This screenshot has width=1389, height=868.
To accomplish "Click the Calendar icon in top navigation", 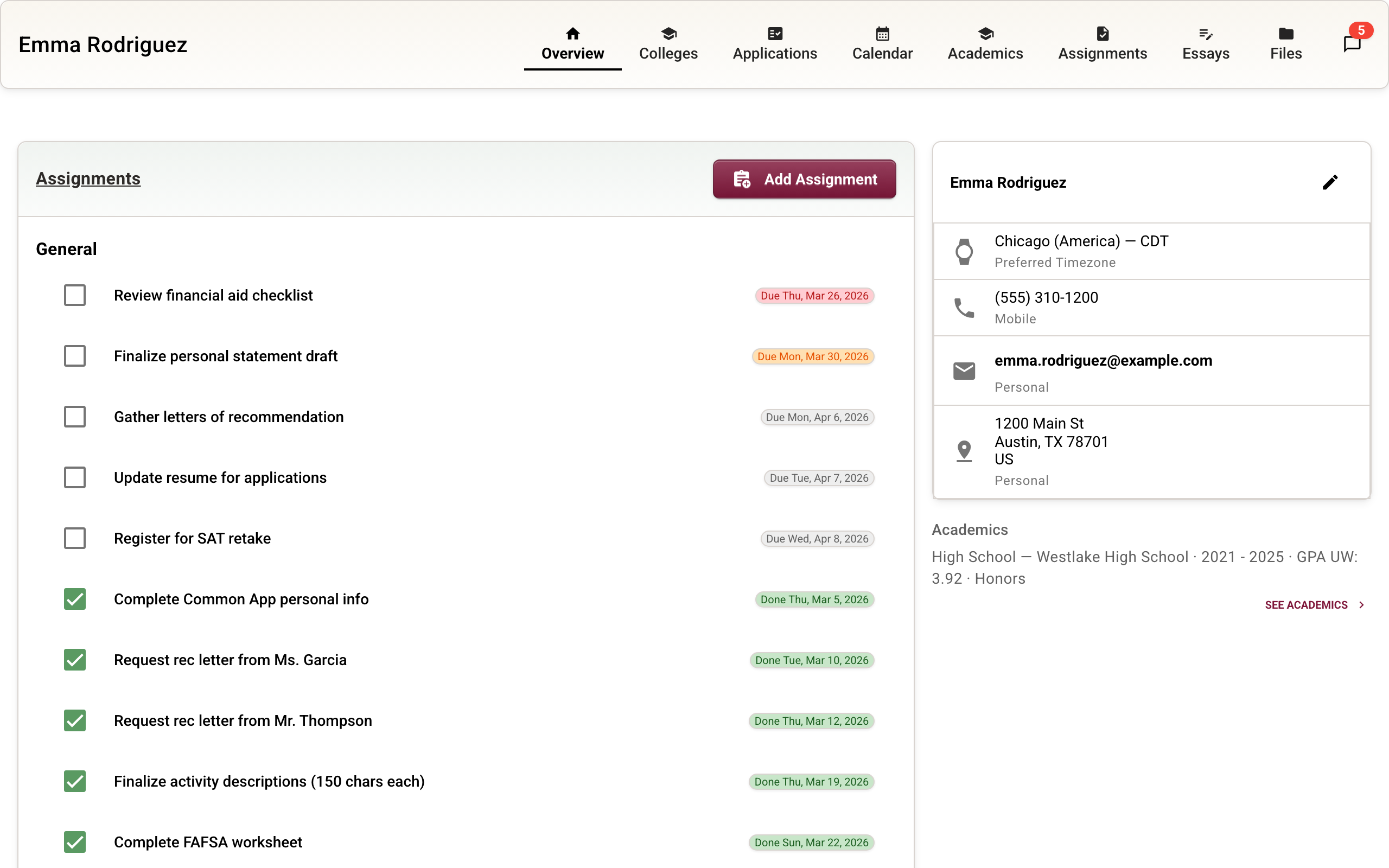I will point(882,34).
